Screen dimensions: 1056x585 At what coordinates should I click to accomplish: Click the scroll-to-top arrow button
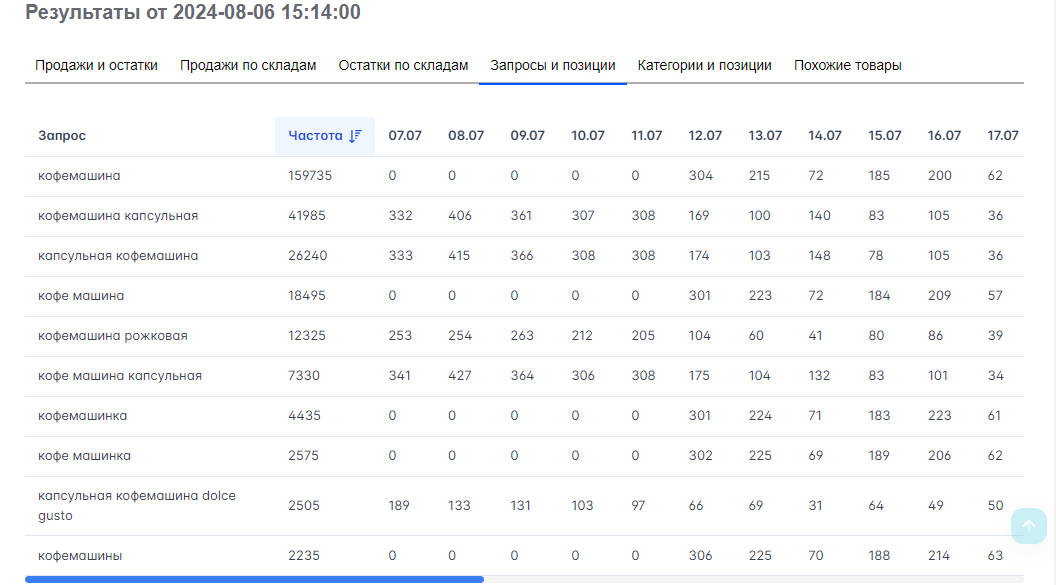pos(1028,526)
